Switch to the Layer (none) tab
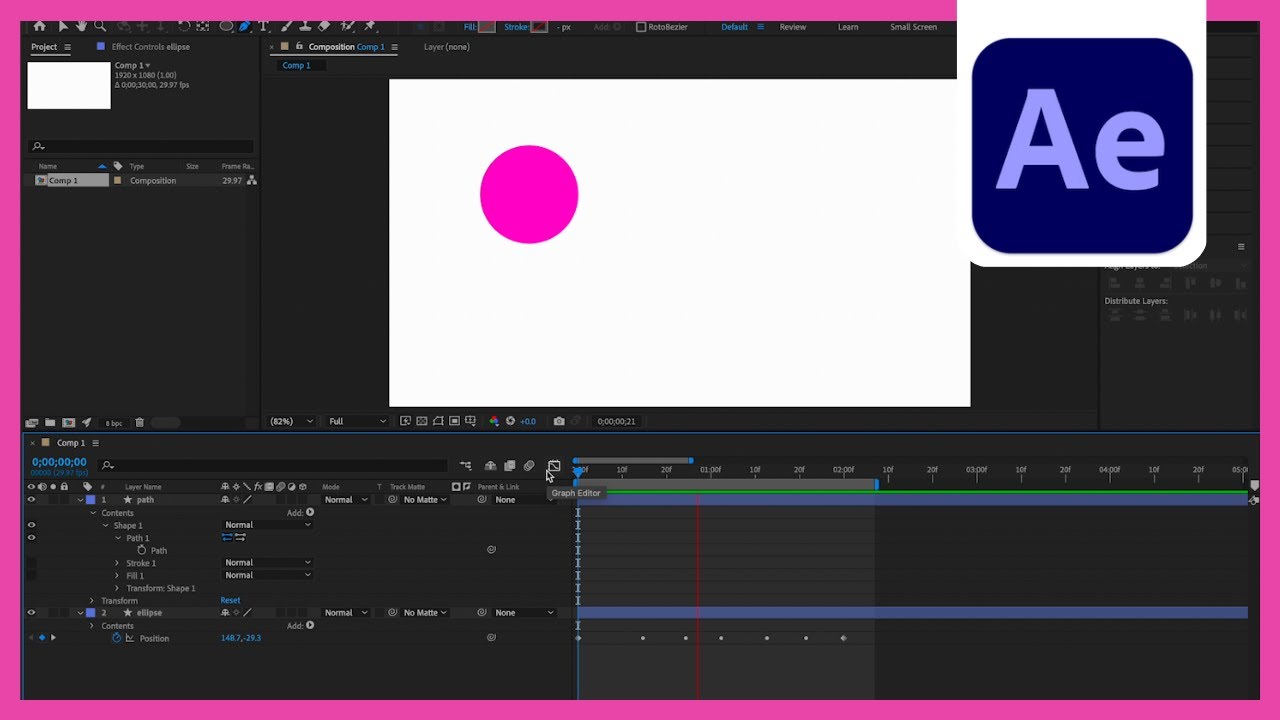1280x720 pixels. pyautogui.click(x=447, y=47)
